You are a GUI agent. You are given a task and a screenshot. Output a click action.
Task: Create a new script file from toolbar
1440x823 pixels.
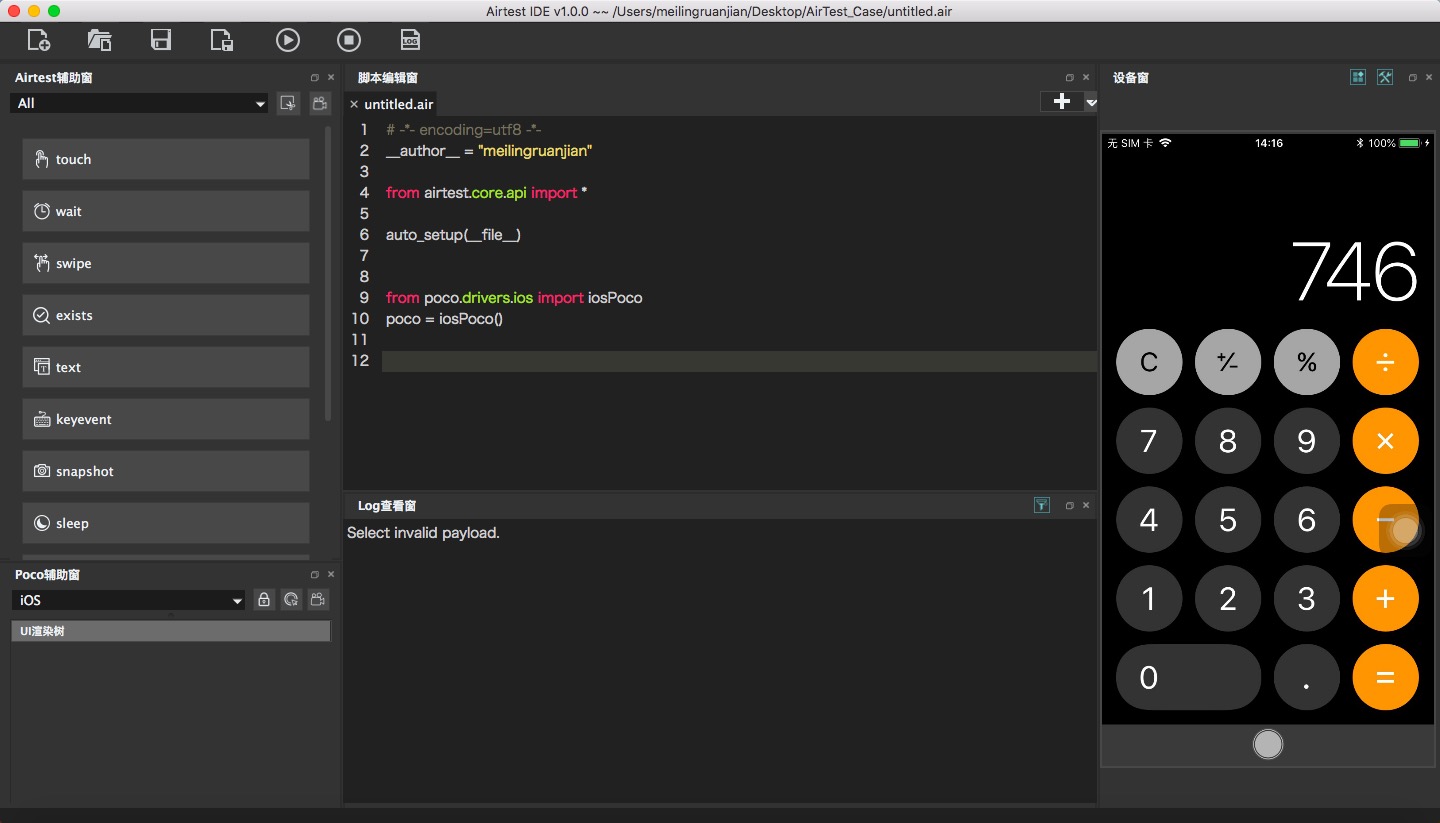tap(39, 40)
